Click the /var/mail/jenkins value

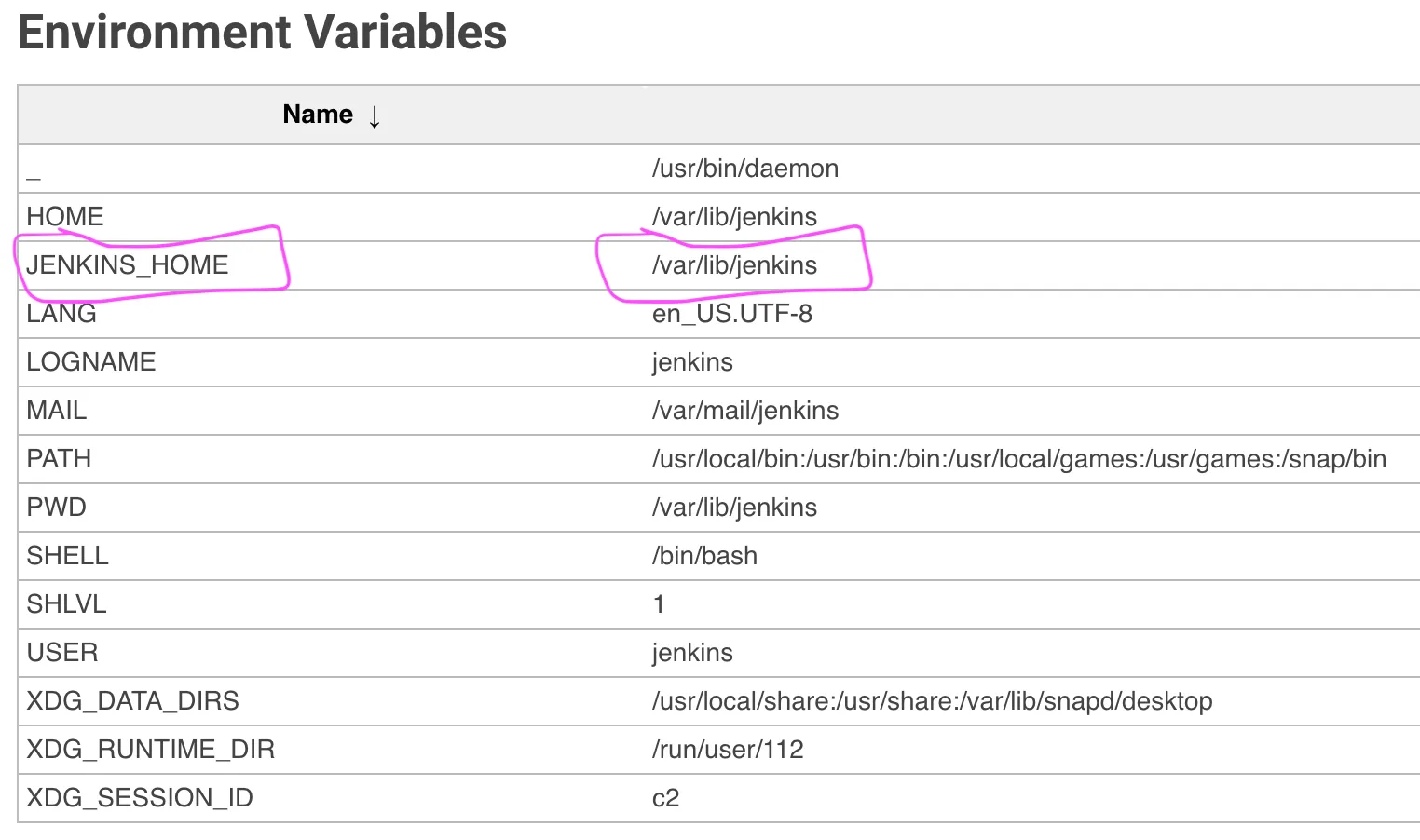(744, 411)
